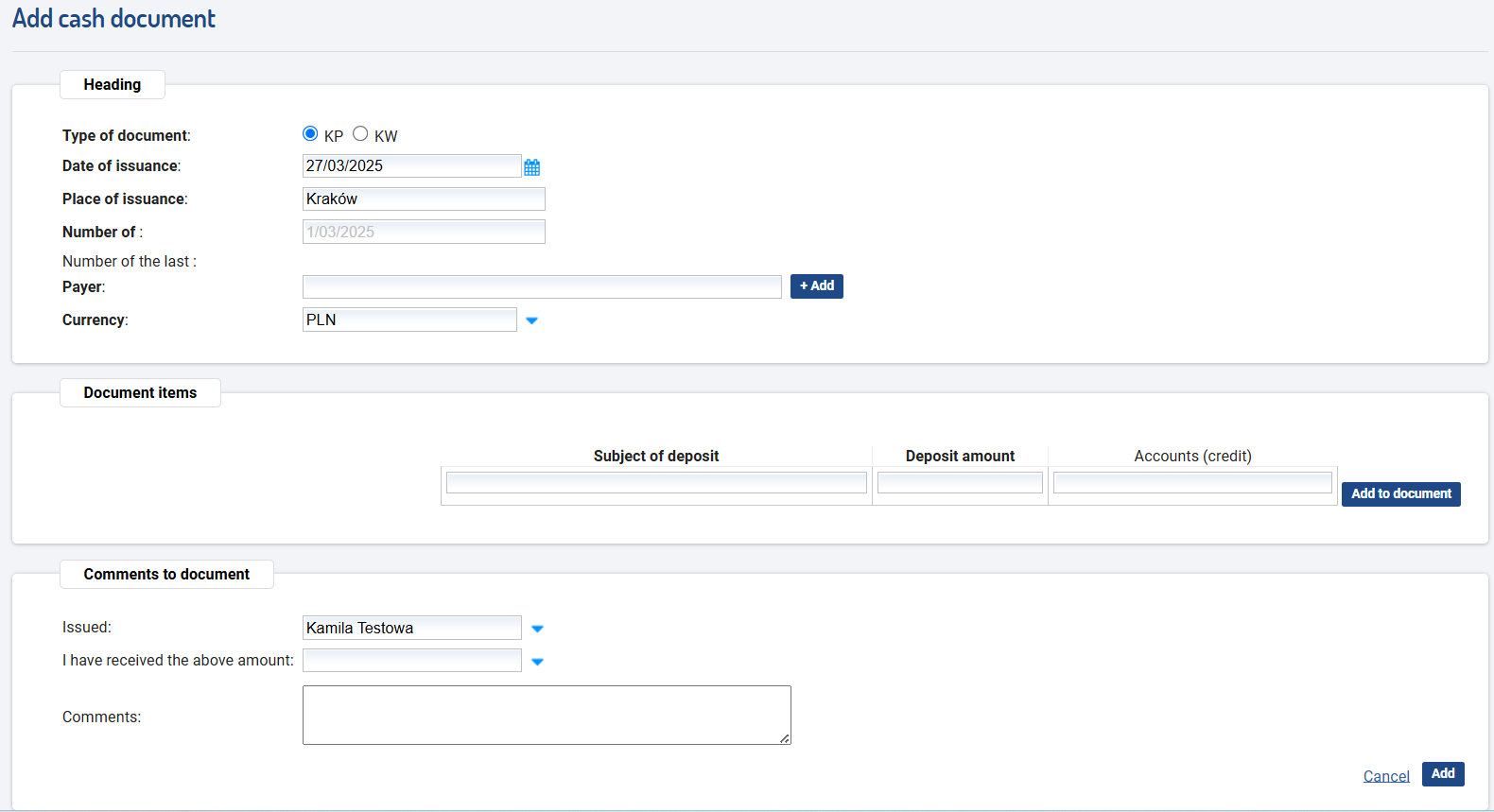Expand the Issued person dropdown arrow

tap(537, 629)
